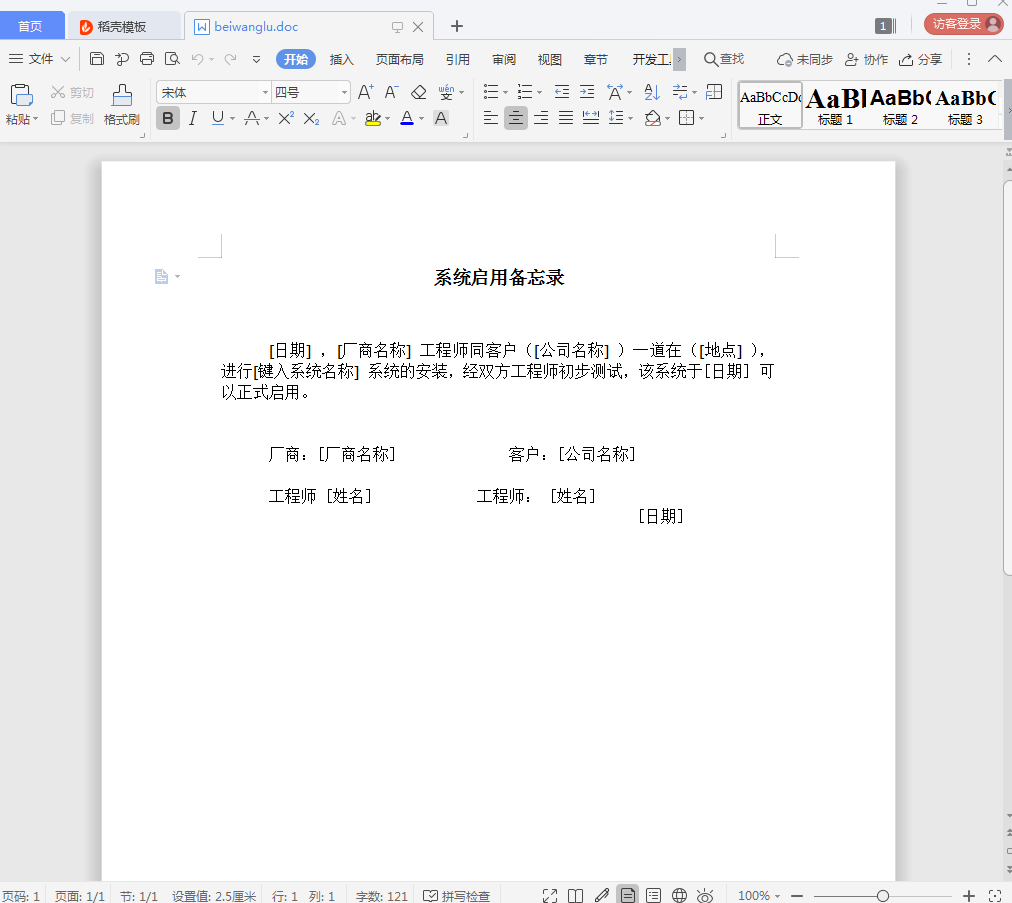The width and height of the screenshot is (1012, 903).
Task: Click 未同步 sync status button
Action: [805, 59]
